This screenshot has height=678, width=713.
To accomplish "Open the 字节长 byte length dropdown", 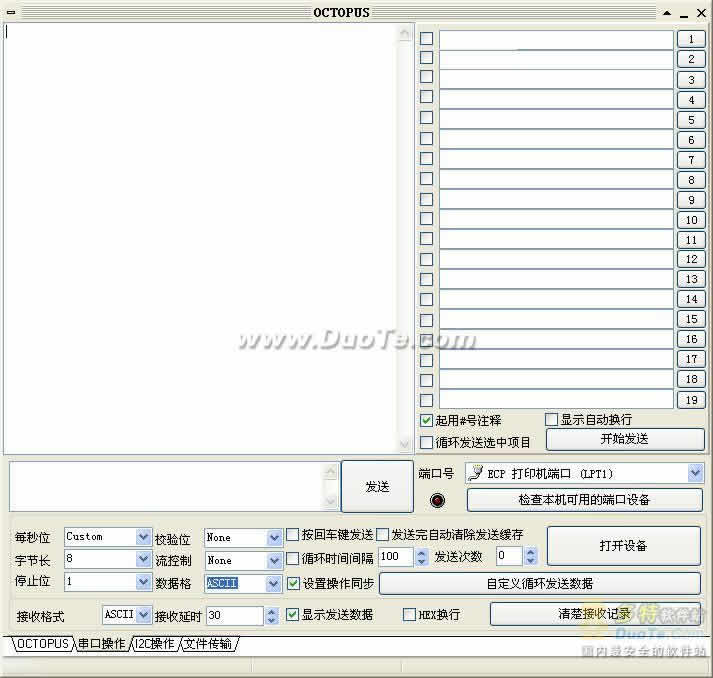I will point(143,559).
